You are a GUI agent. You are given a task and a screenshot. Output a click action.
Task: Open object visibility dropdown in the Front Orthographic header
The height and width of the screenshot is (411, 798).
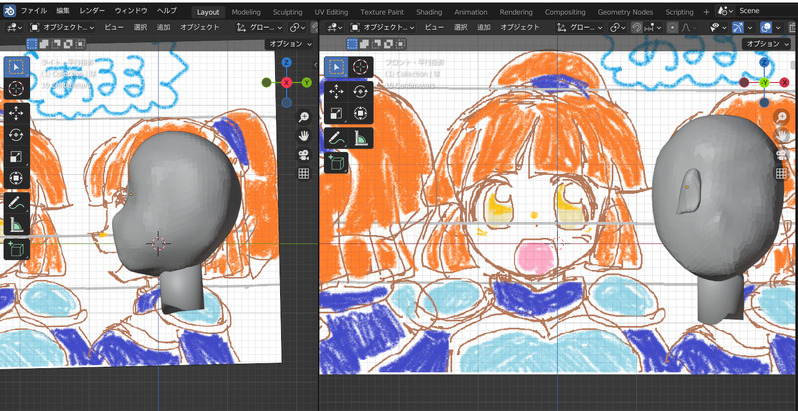pos(721,27)
